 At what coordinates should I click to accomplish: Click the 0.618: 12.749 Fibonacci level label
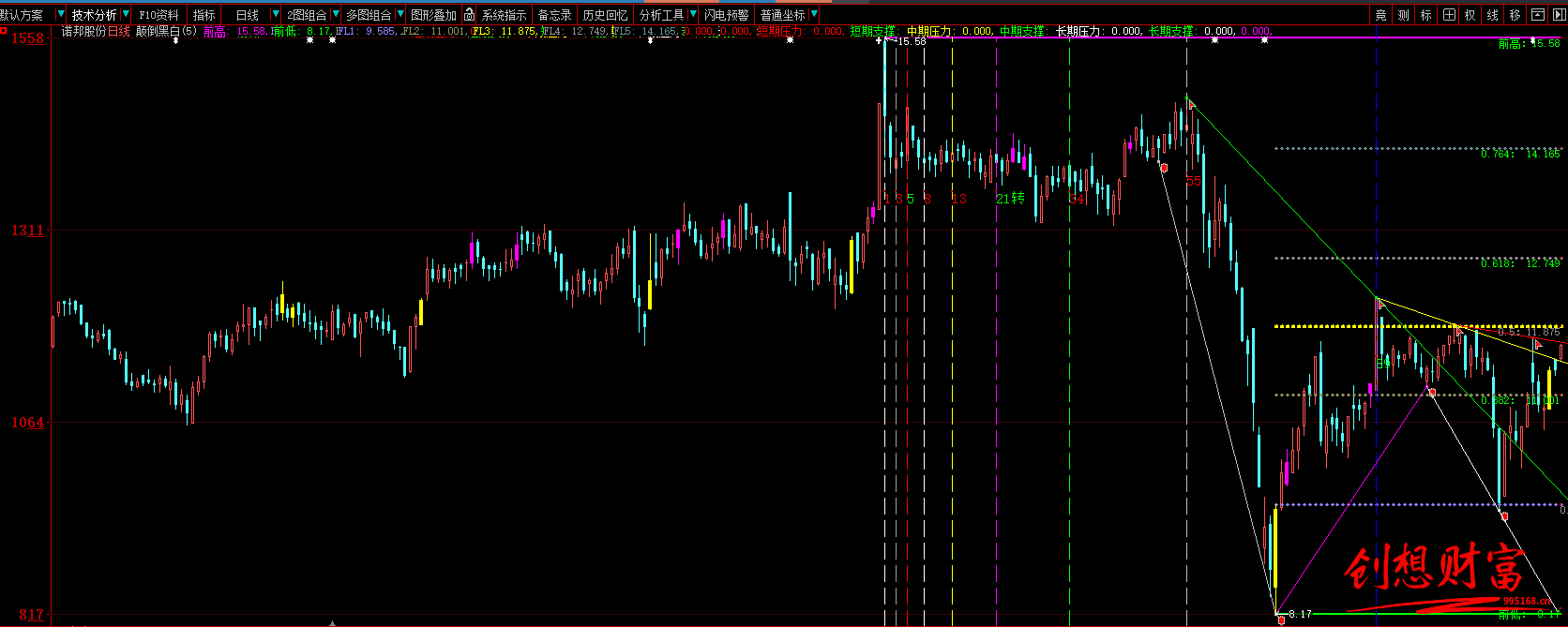click(x=1520, y=263)
